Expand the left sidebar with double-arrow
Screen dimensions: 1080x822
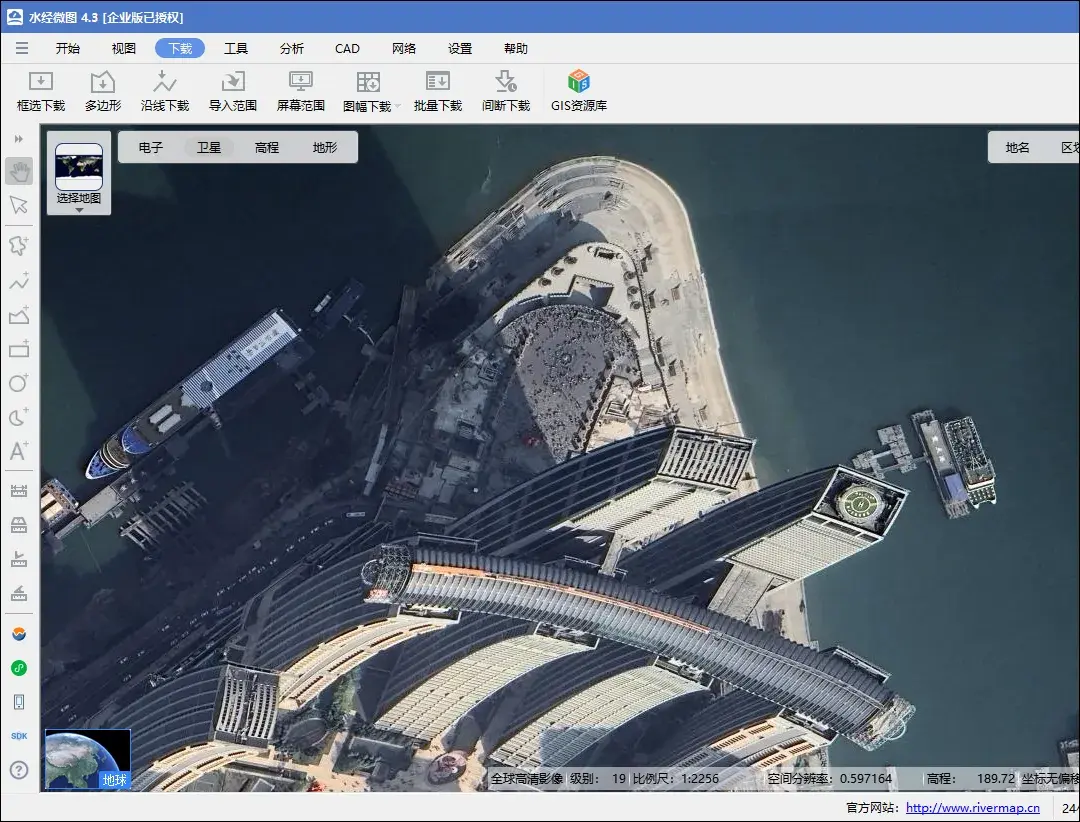click(x=19, y=139)
